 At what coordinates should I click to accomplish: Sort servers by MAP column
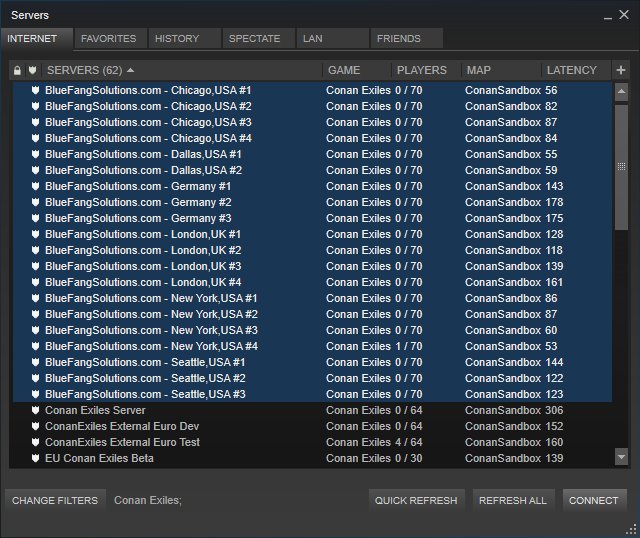[501, 70]
